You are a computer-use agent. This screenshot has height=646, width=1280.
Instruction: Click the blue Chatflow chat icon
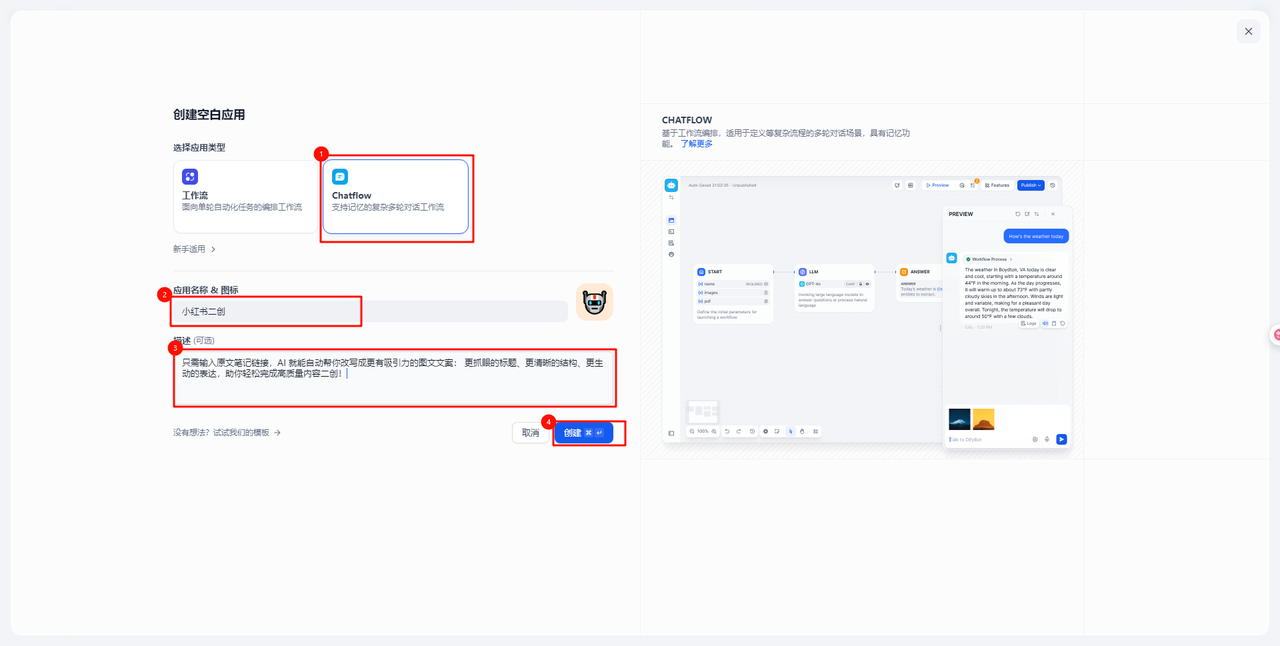[340, 177]
